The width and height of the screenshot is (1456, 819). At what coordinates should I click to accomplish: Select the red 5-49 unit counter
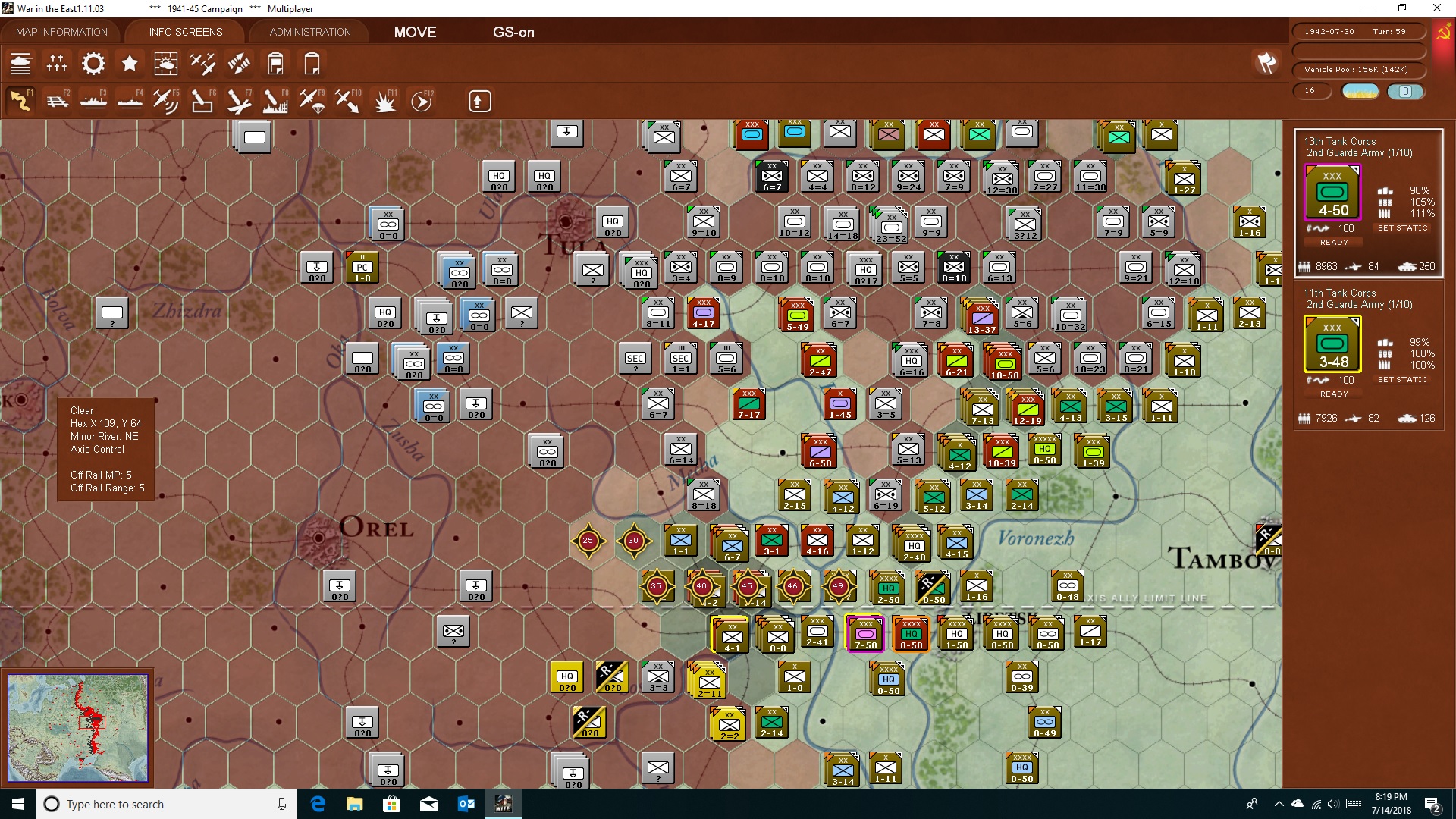(x=797, y=315)
